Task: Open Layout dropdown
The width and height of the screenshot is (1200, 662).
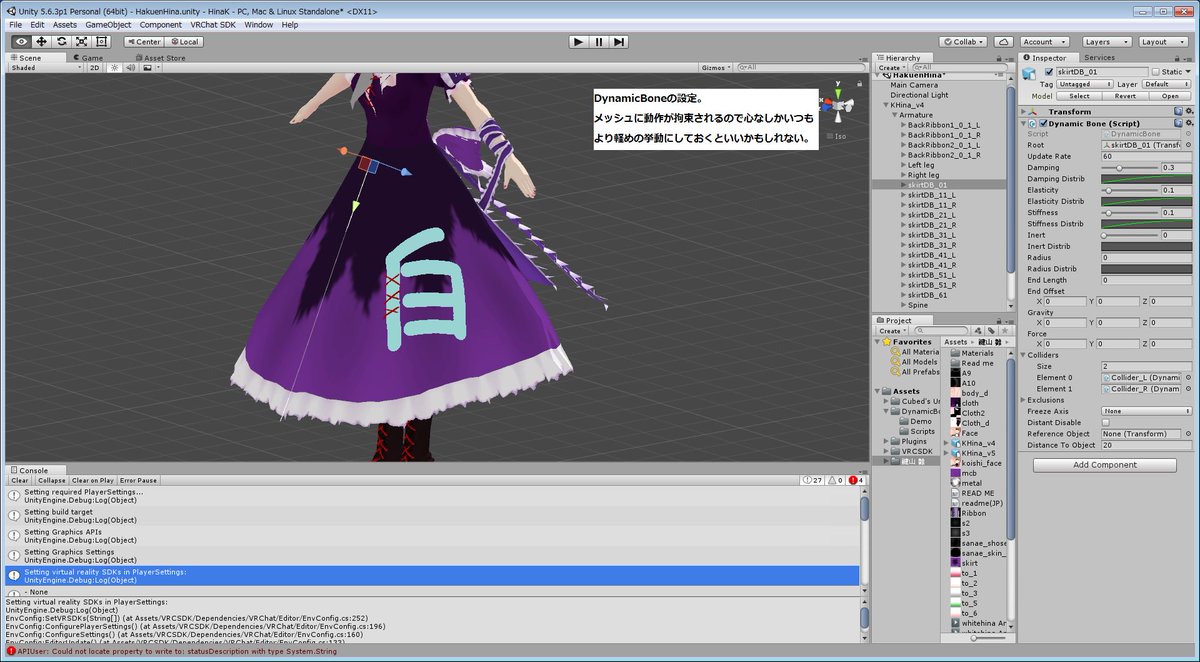Action: coord(1162,42)
